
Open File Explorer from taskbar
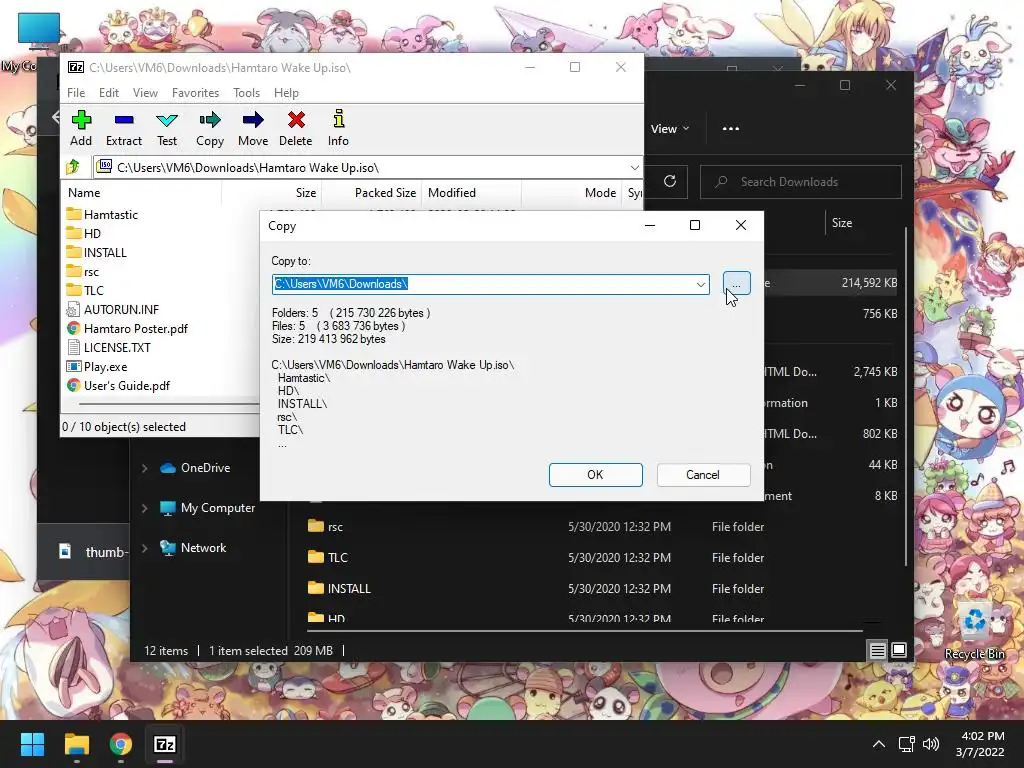(x=76, y=744)
